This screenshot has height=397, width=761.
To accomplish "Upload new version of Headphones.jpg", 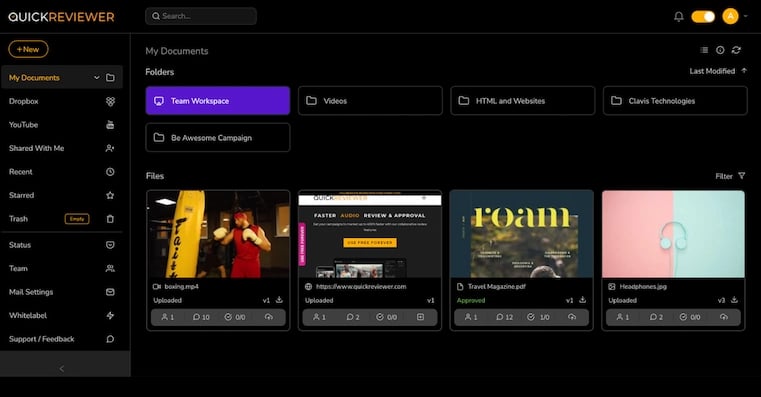I will [724, 317].
